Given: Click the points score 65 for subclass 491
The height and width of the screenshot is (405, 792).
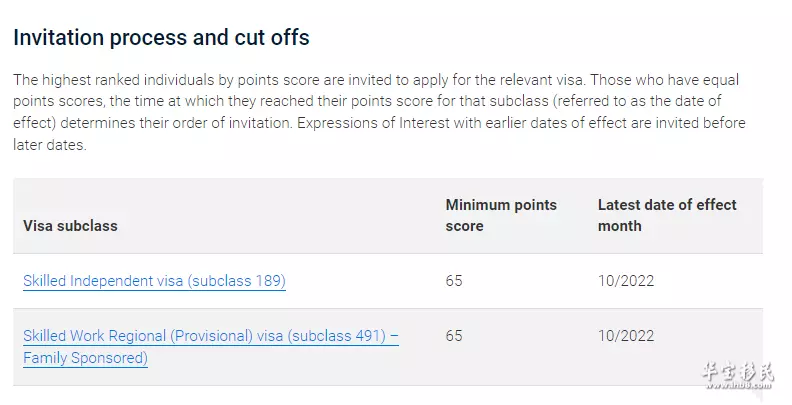Looking at the screenshot, I should point(454,336).
